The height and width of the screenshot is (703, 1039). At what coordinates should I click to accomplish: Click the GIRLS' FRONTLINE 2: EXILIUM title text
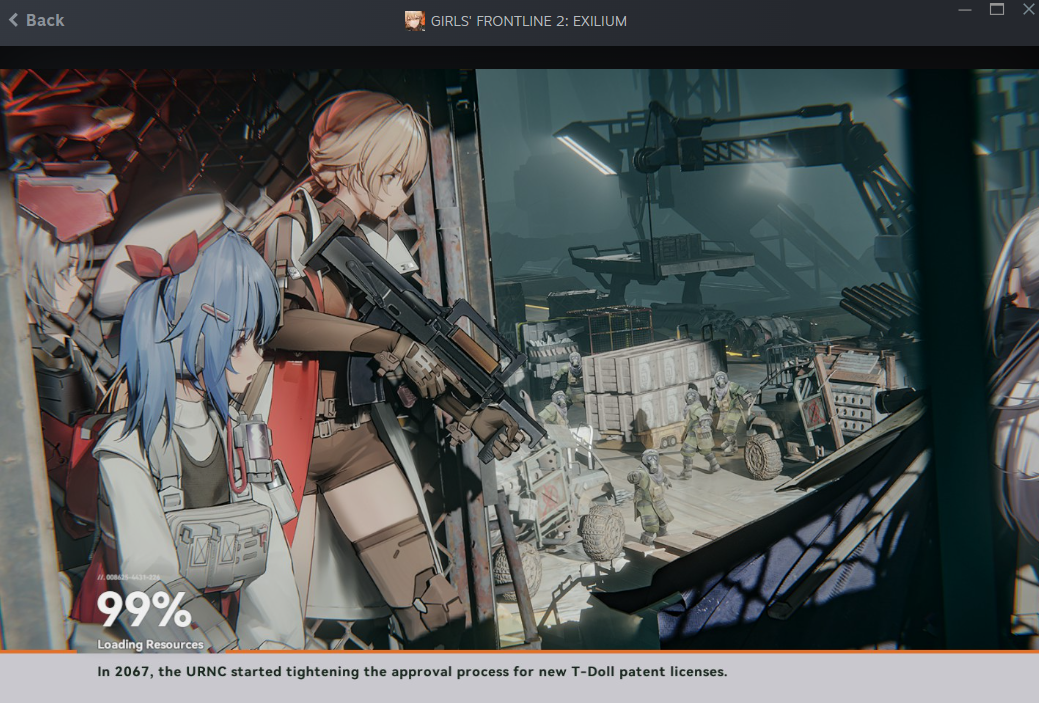tap(529, 21)
